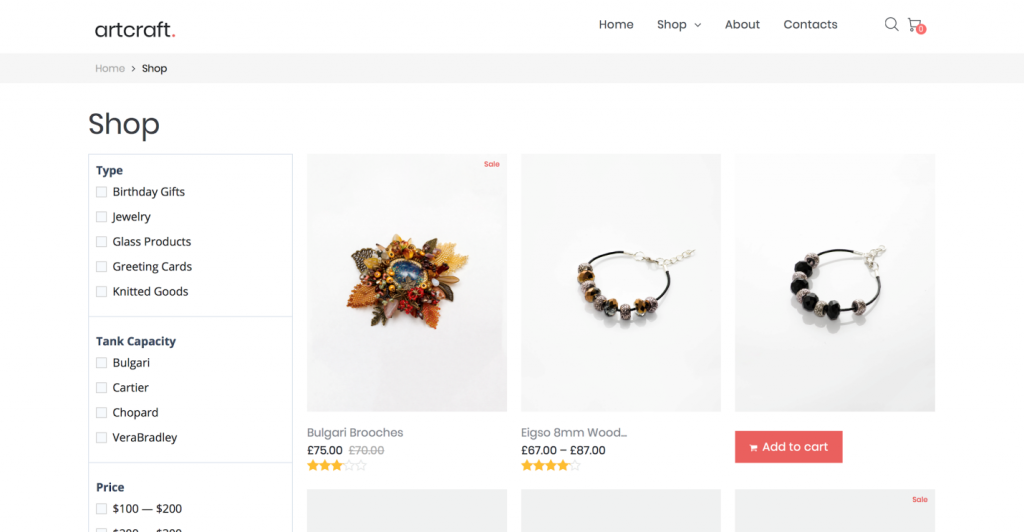Open the Bulgari brooch product image
Viewport: 1024px width, 532px height.
[x=407, y=283]
